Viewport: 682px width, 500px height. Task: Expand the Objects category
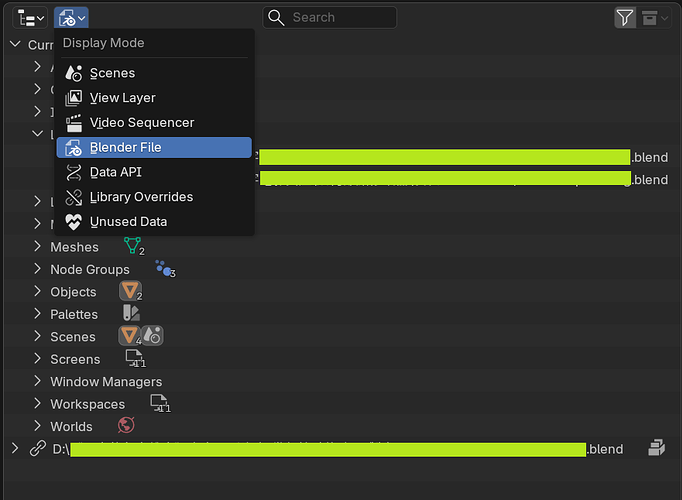click(x=37, y=291)
